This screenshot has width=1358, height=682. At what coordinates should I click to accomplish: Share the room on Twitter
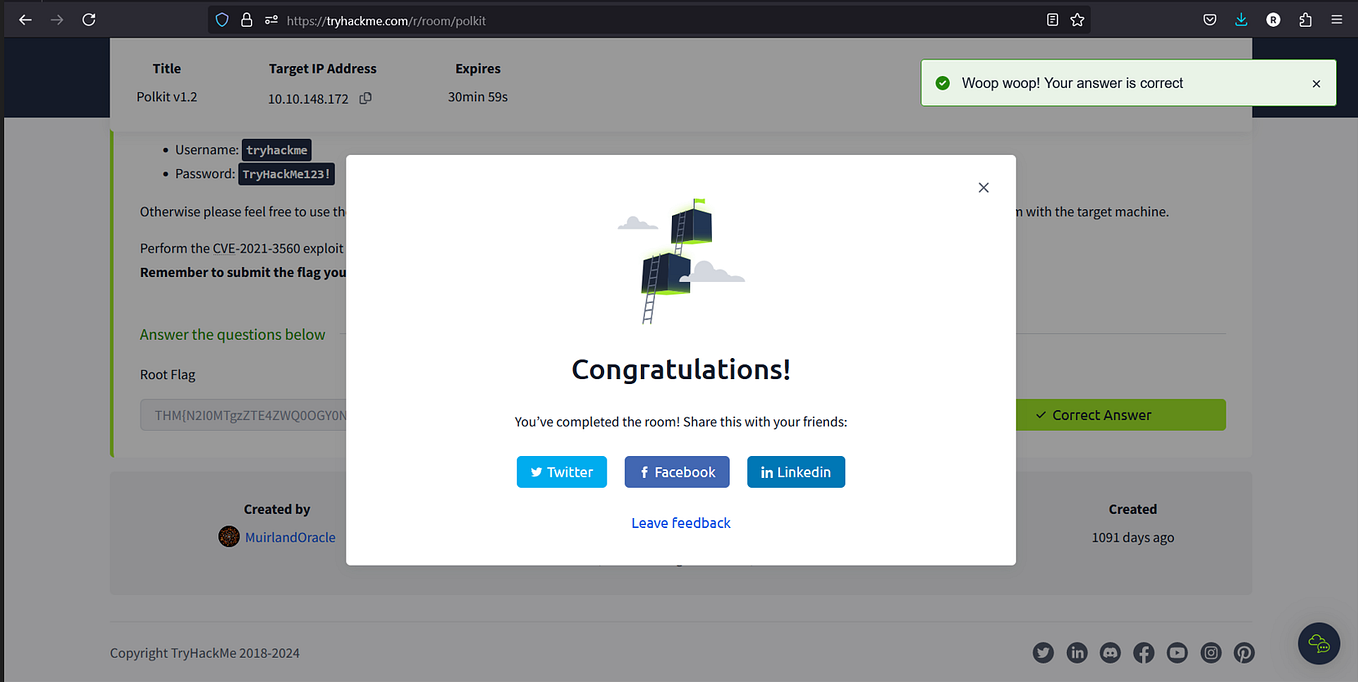click(561, 471)
